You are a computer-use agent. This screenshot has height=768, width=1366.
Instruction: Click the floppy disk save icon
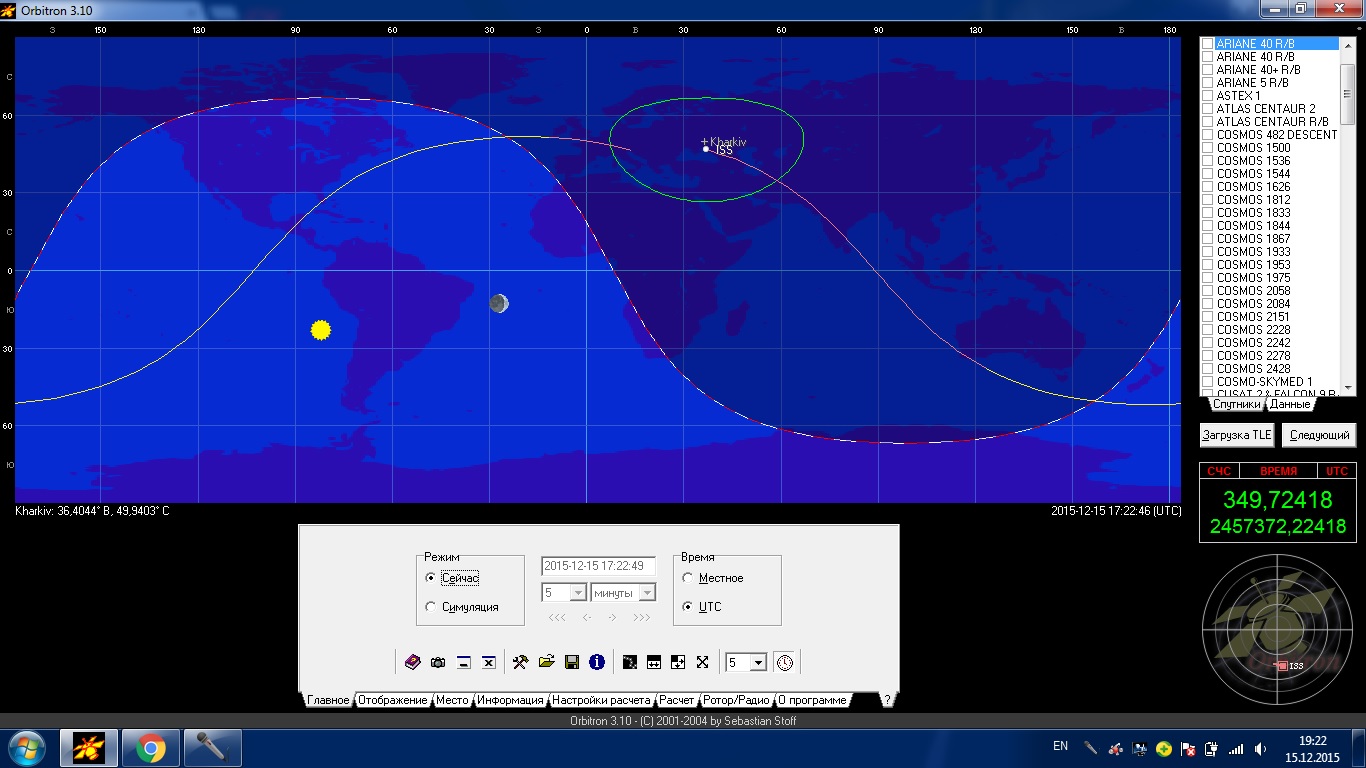pos(572,662)
